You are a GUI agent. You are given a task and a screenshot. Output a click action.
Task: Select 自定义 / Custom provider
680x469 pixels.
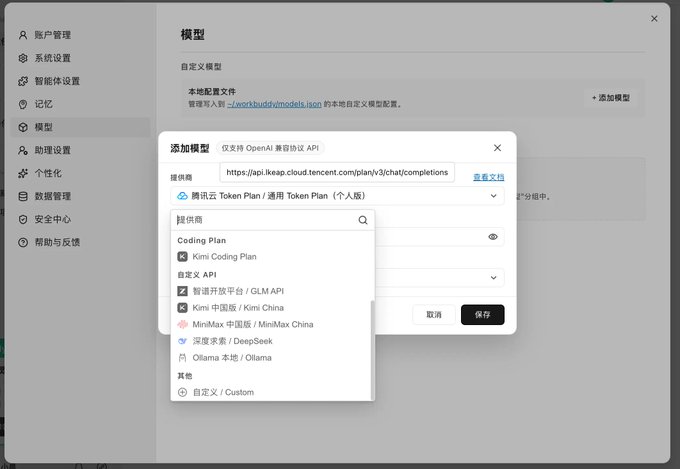[271, 392]
